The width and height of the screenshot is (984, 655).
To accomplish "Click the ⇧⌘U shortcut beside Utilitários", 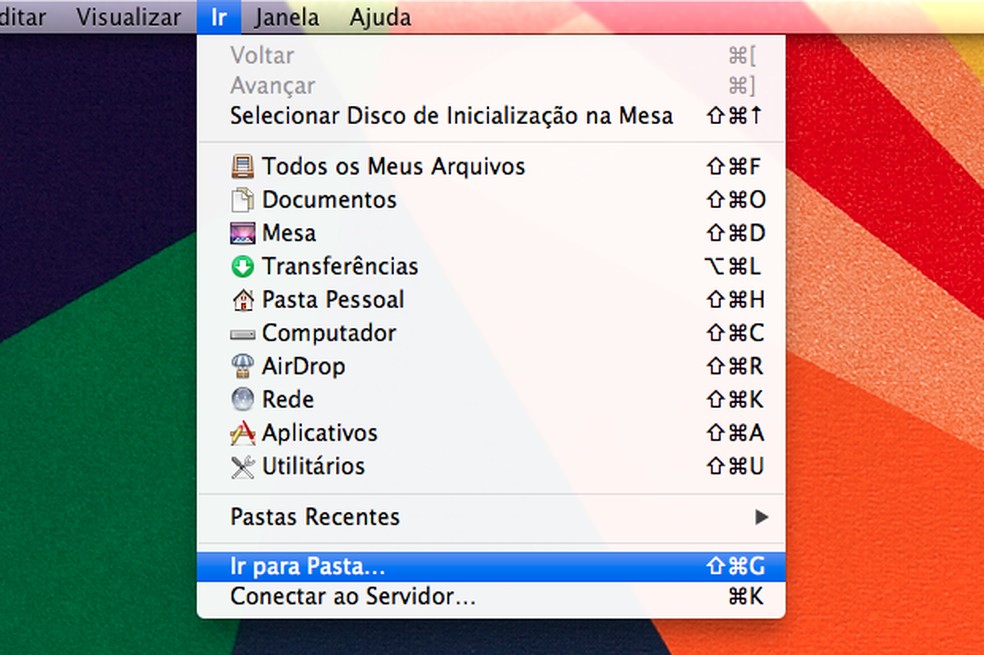I will pyautogui.click(x=735, y=466).
